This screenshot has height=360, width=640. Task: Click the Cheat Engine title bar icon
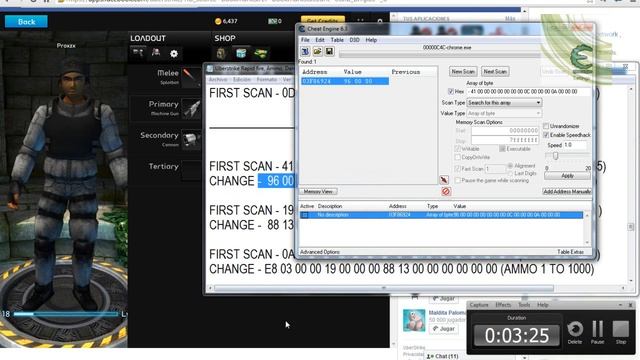pos(302,29)
